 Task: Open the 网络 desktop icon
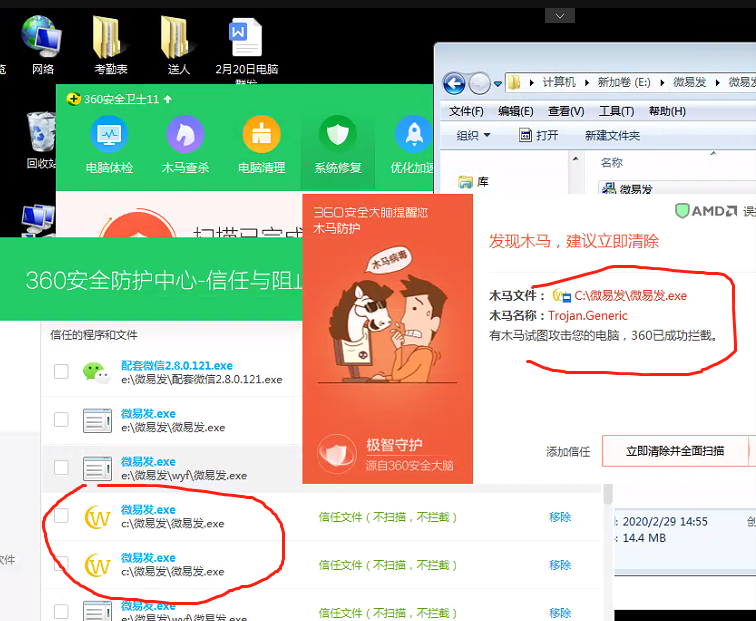[x=41, y=45]
